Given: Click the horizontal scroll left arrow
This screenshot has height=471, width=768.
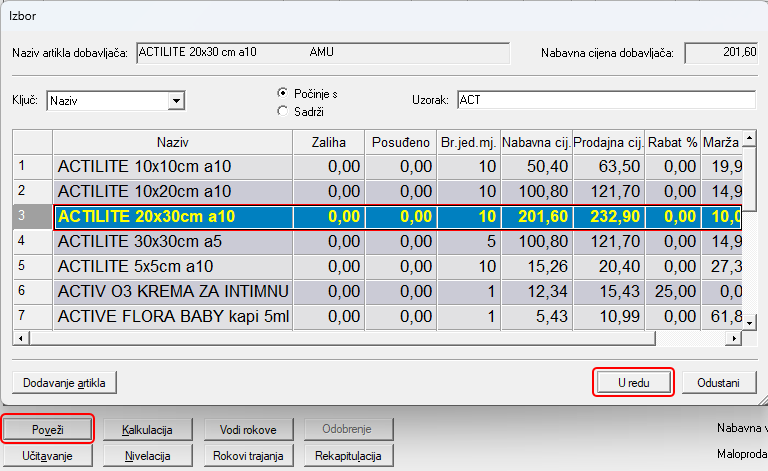Looking at the screenshot, I should click(21, 338).
